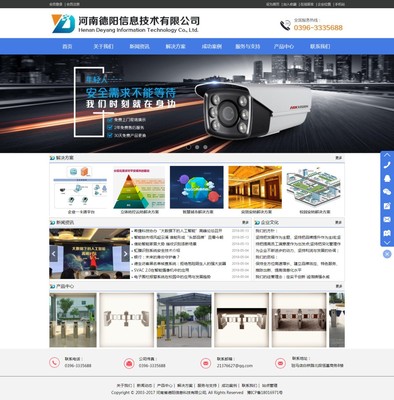The image size is (394, 400).
Task: Click footer link 关于我们
Action: point(124,386)
